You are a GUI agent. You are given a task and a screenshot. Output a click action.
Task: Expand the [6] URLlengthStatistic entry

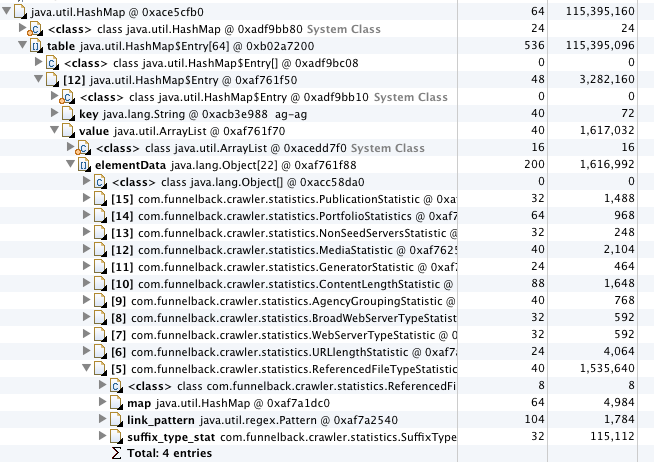point(87,351)
